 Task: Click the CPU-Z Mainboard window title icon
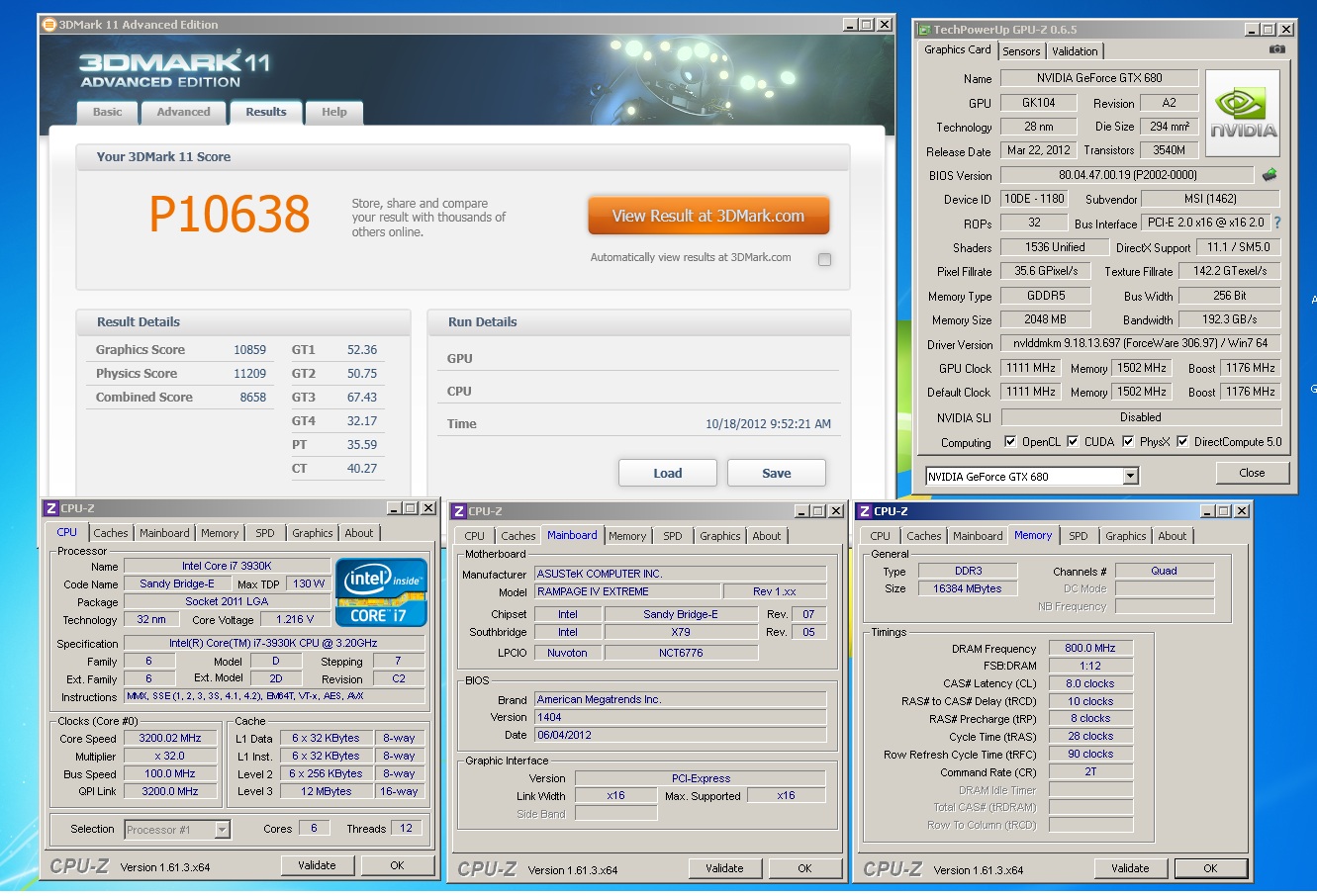tap(458, 511)
